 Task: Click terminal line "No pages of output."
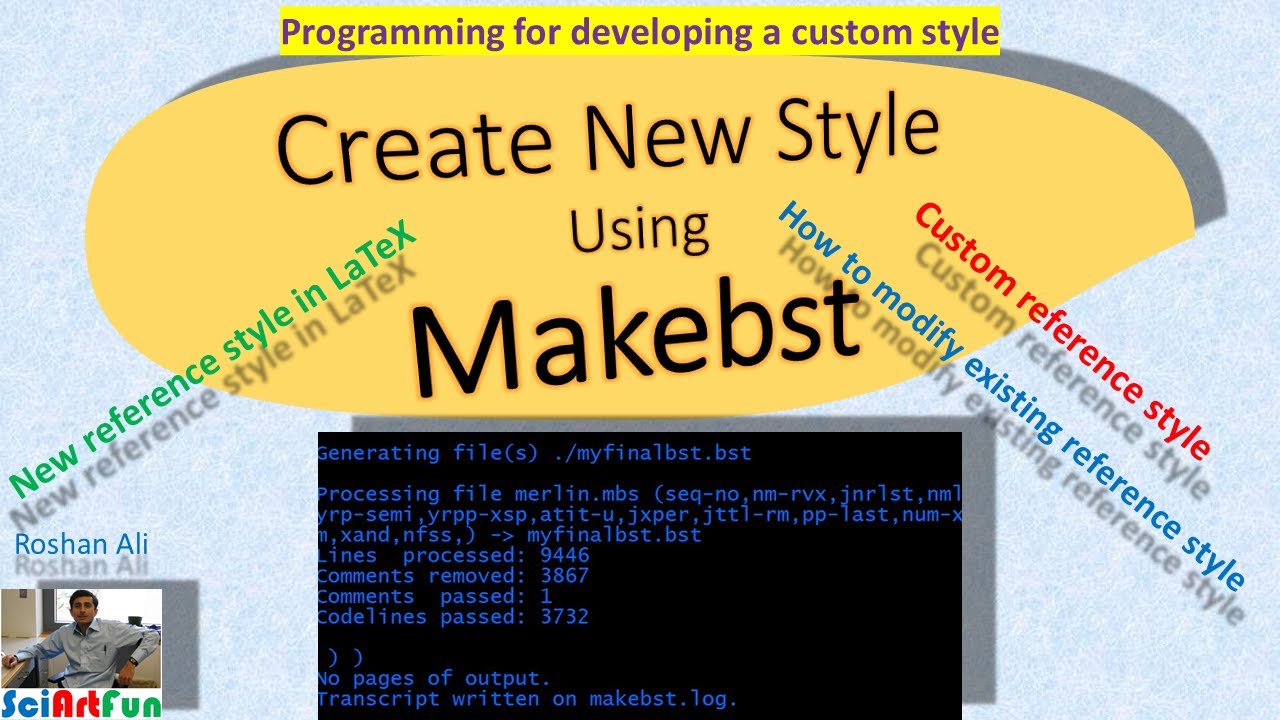(434, 679)
